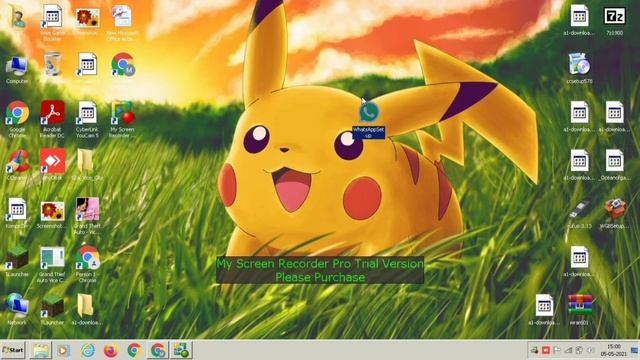Select My Screen Recorder desktop shortcut
This screenshot has height=360, width=640.
(x=122, y=118)
